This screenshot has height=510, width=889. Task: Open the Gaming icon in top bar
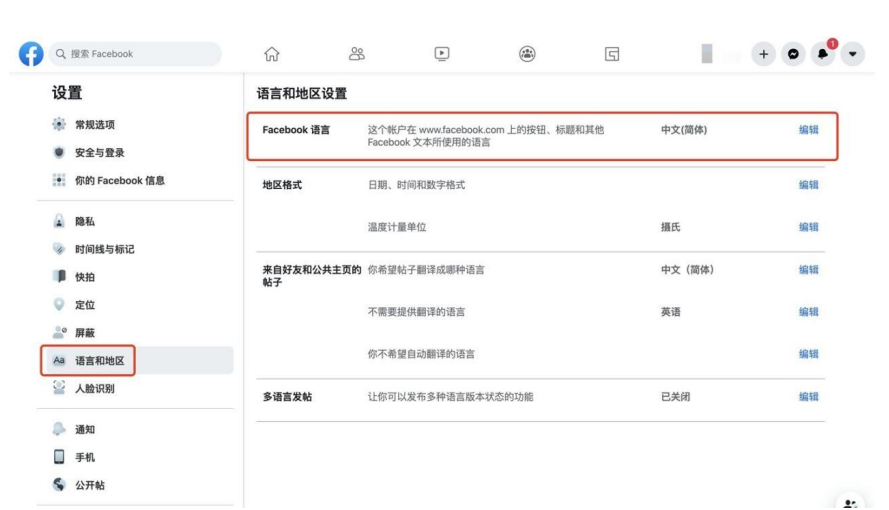[612, 54]
